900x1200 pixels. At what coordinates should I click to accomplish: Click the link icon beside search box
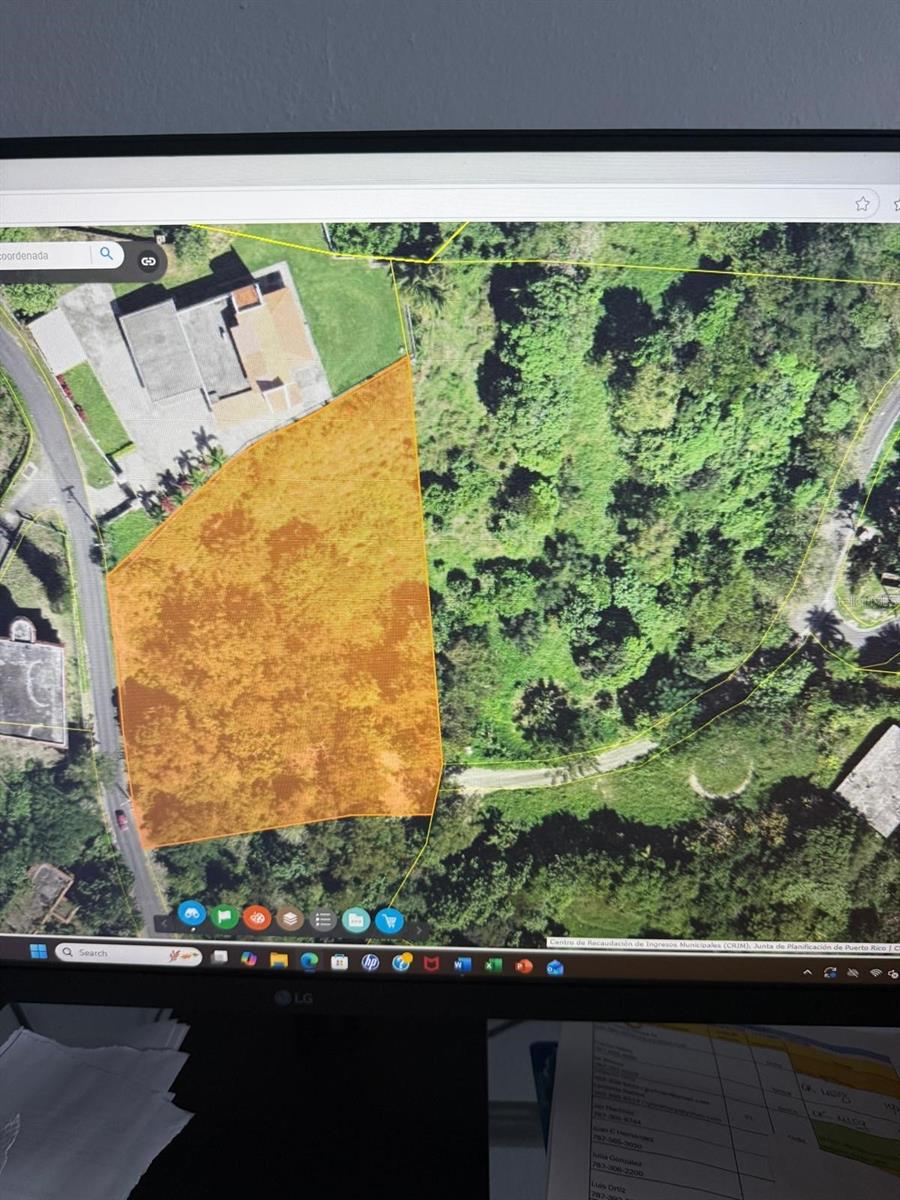148,261
